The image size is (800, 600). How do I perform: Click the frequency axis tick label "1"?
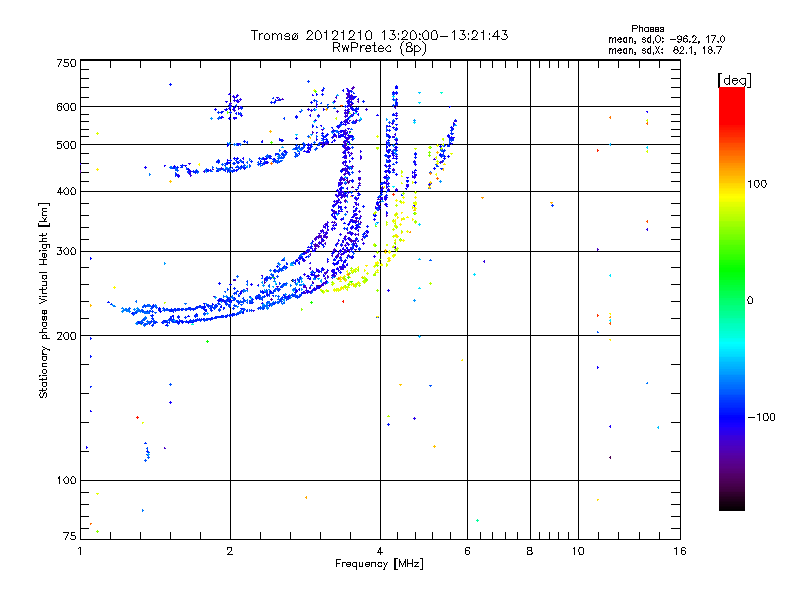[80, 551]
